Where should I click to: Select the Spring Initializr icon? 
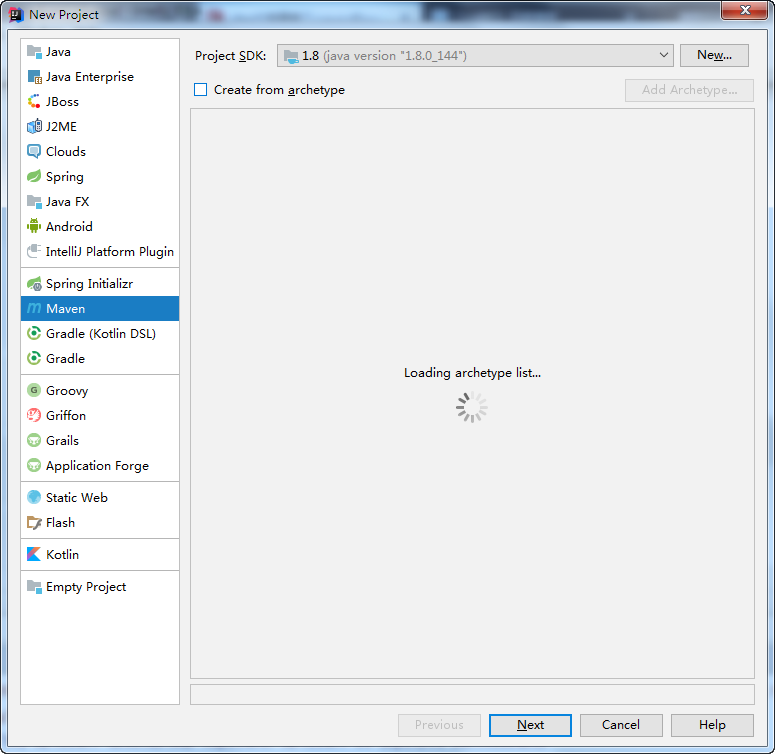(x=34, y=284)
